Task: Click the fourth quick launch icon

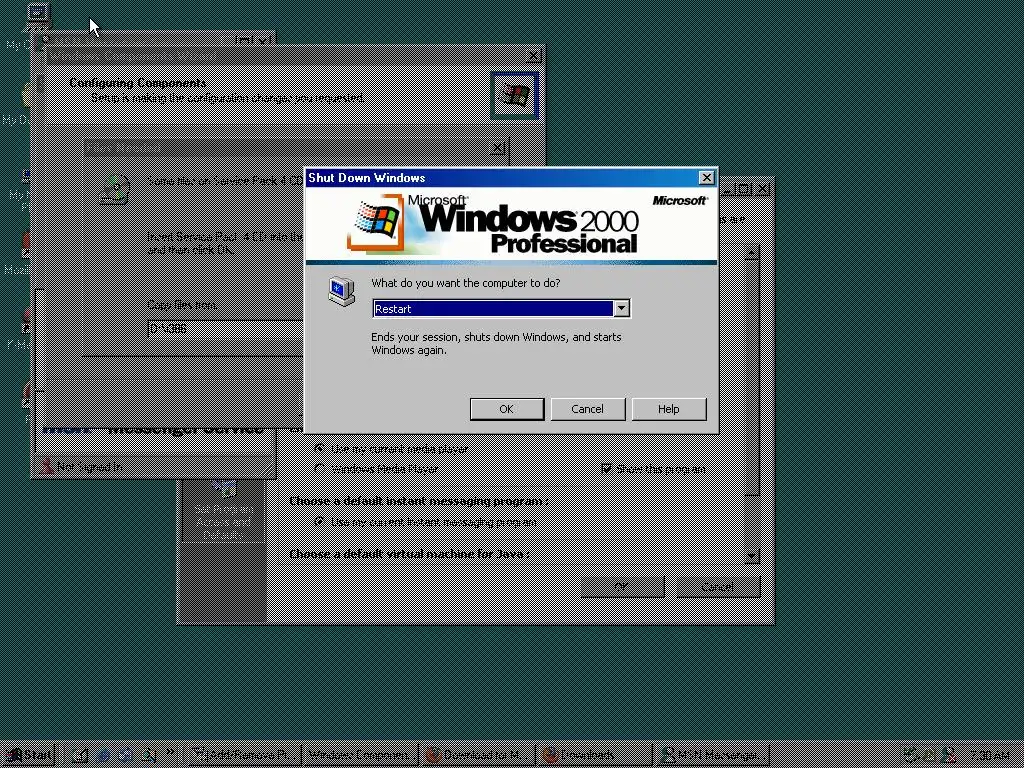Action: [148, 755]
